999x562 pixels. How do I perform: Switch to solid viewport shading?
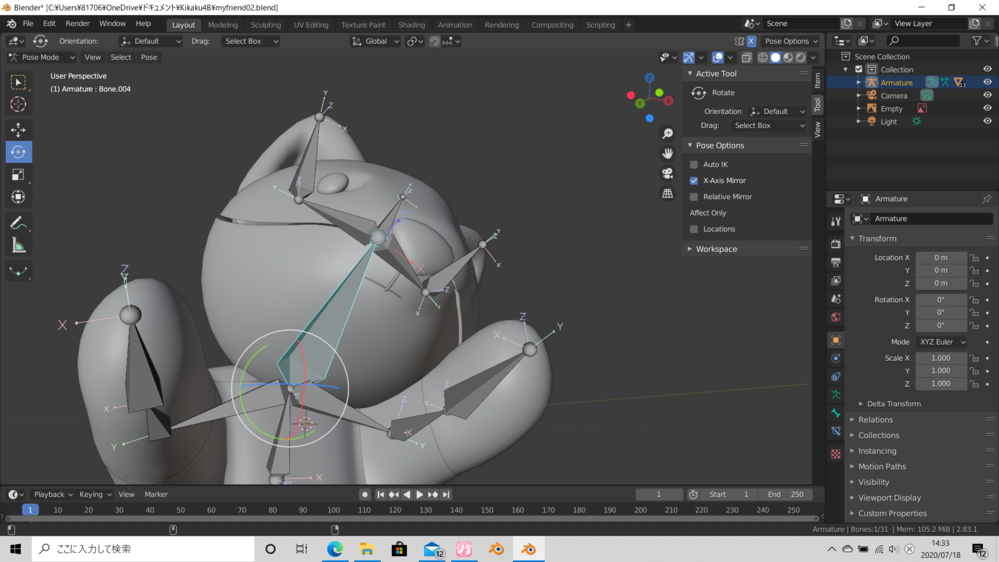click(x=775, y=57)
